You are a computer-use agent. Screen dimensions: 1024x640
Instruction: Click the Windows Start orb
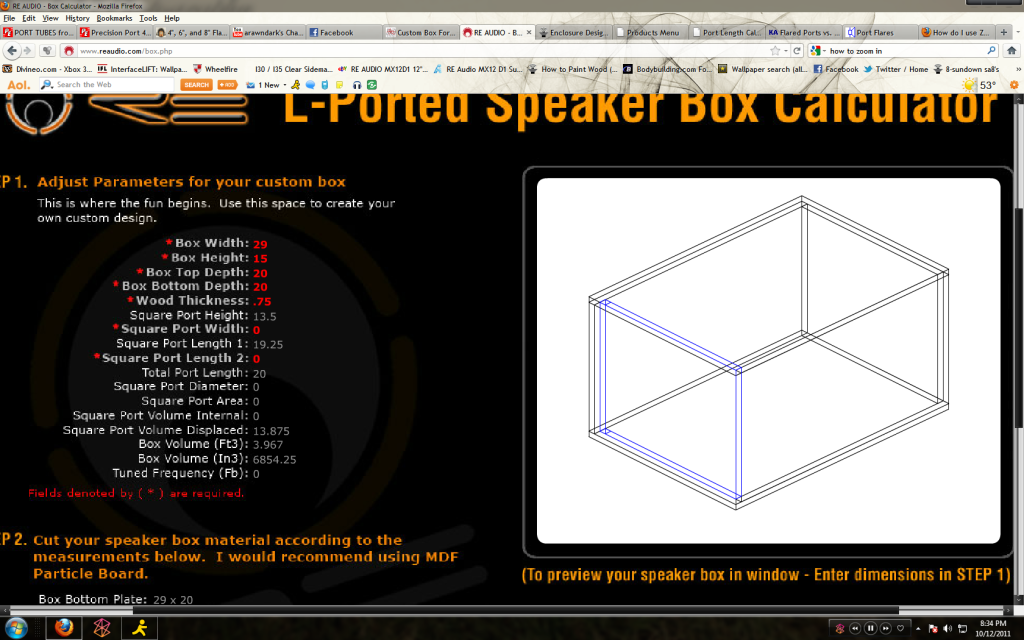(x=17, y=628)
